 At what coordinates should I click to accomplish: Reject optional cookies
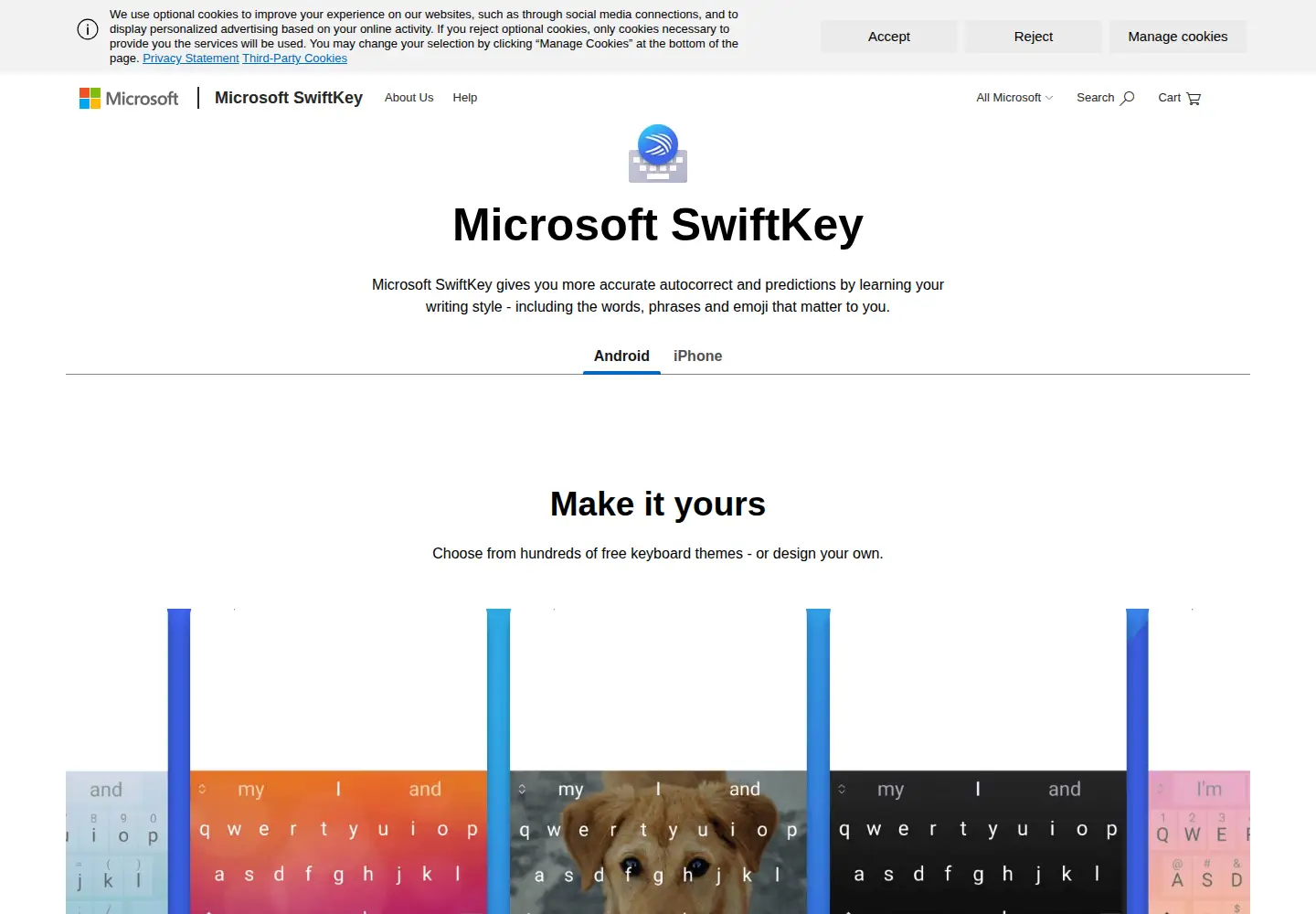tap(1034, 37)
